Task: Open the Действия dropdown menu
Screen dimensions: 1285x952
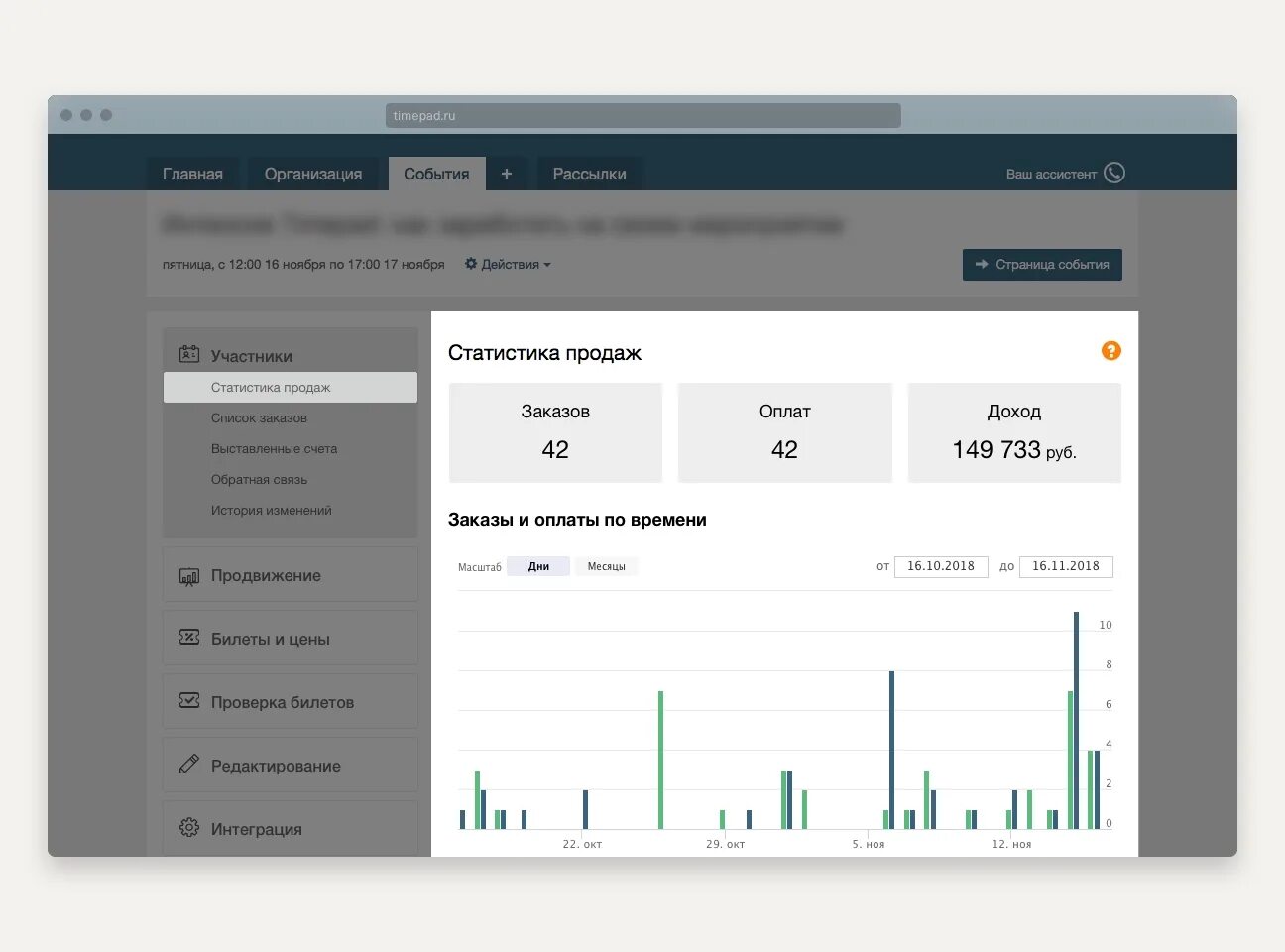Action: (x=508, y=265)
